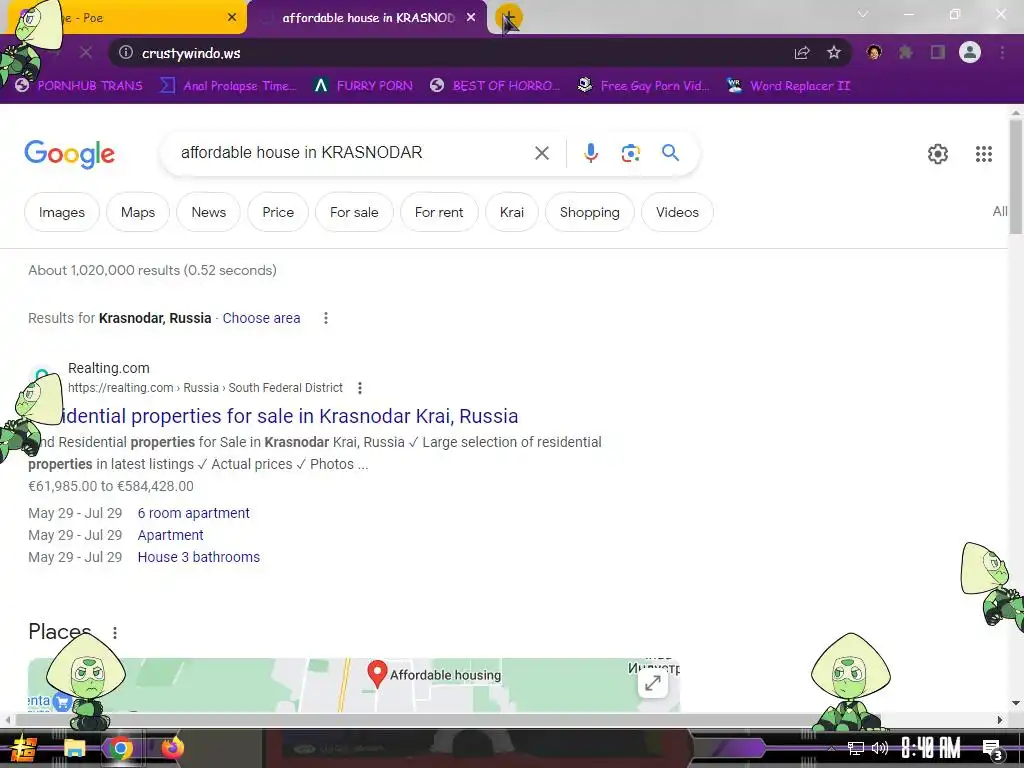The image size is (1024, 768).
Task: Bookmark this page with star icon
Action: (834, 53)
